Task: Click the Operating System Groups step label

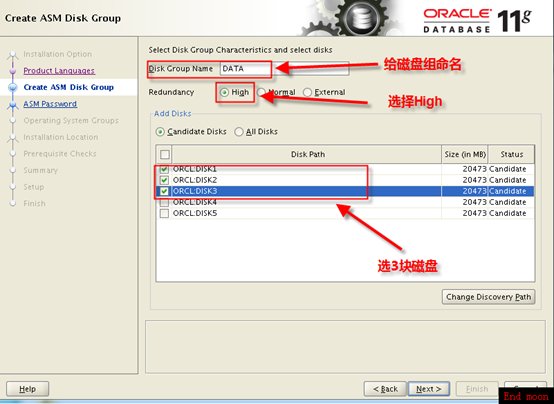Action: click(x=71, y=121)
